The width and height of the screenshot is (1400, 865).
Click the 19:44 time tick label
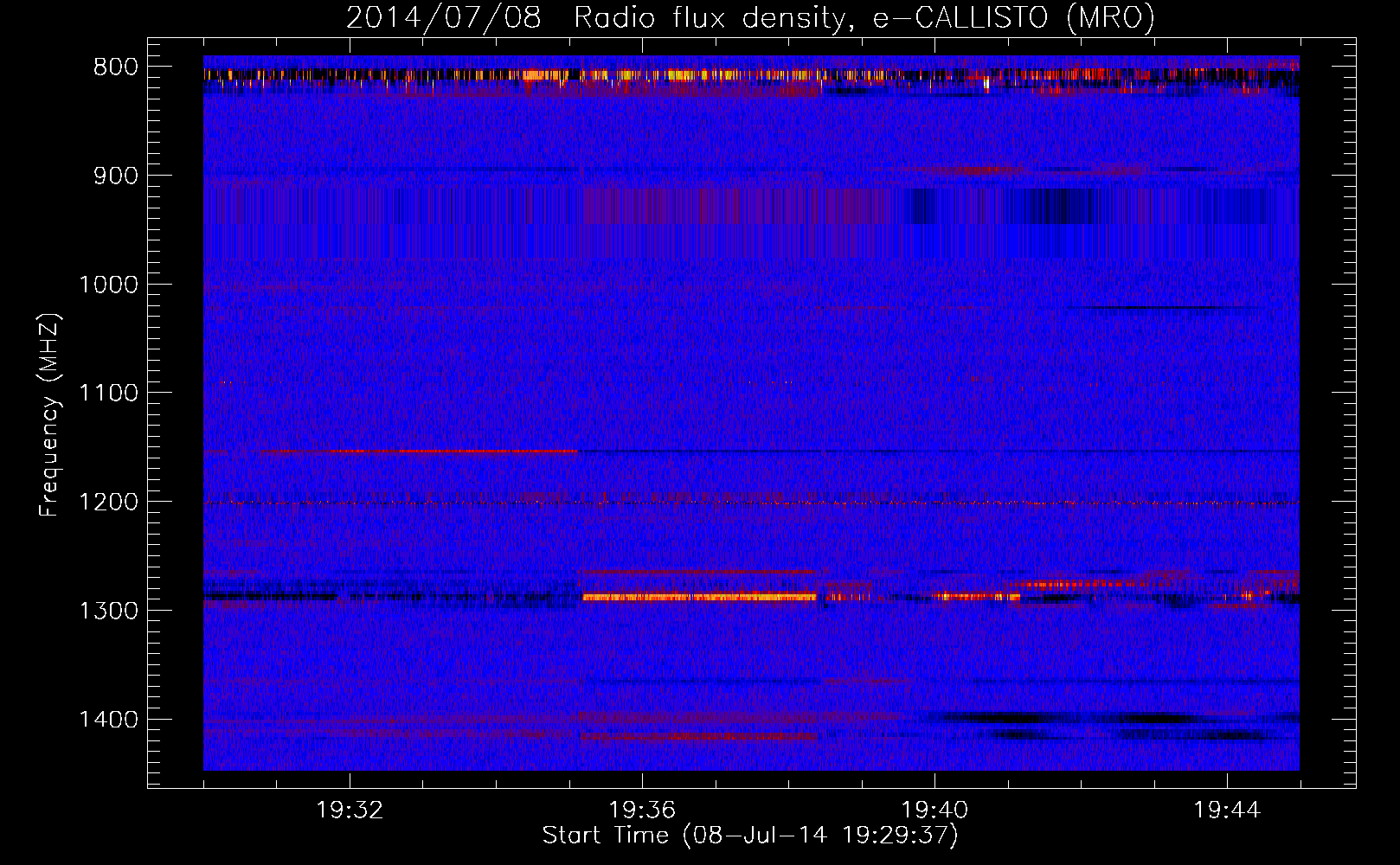pos(1227,810)
